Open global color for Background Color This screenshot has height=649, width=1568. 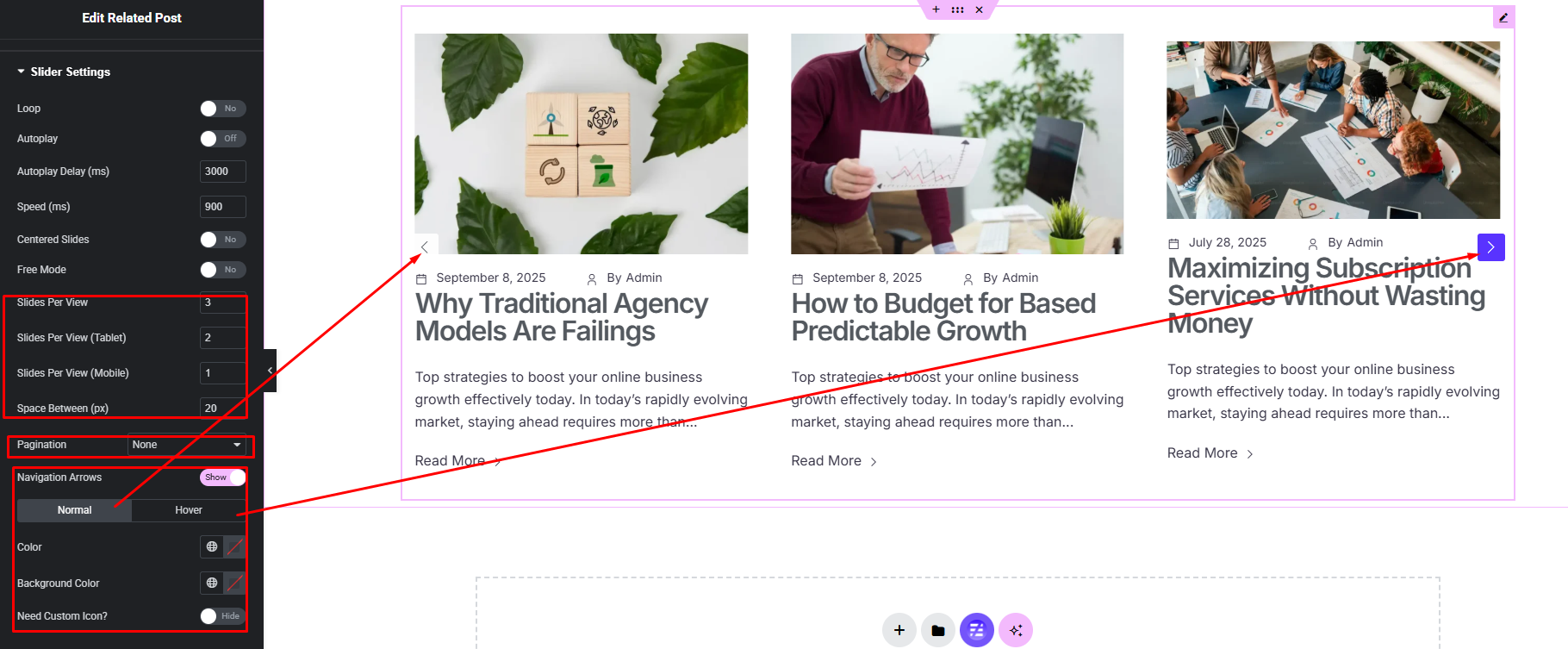pos(212,583)
